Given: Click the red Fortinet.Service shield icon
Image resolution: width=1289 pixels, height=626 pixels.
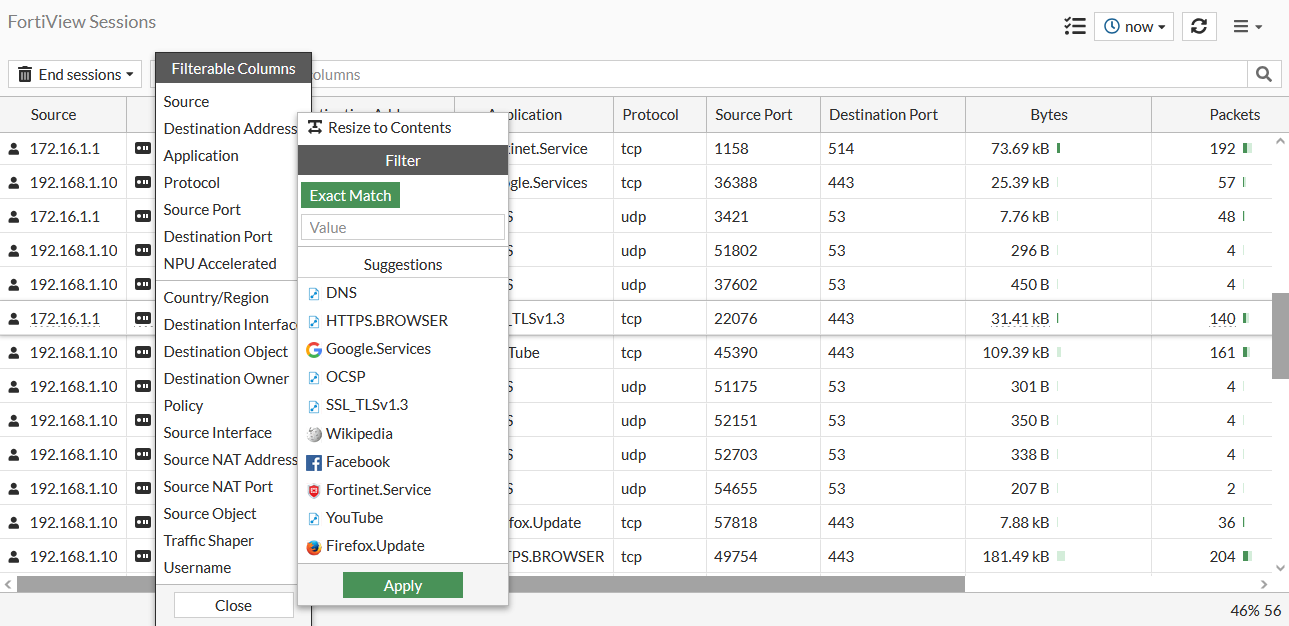Looking at the screenshot, I should point(311,489).
